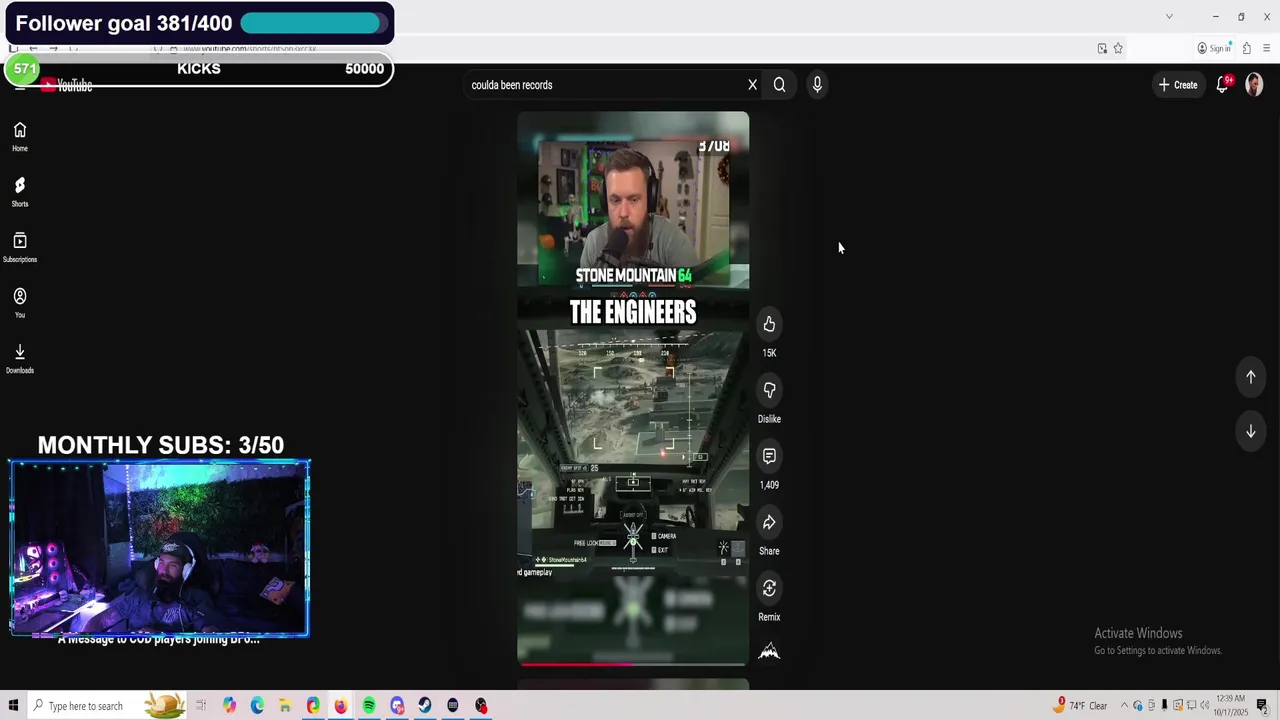This screenshot has height=720, width=1280.
Task: Clear the search box with the X
Action: click(x=752, y=85)
